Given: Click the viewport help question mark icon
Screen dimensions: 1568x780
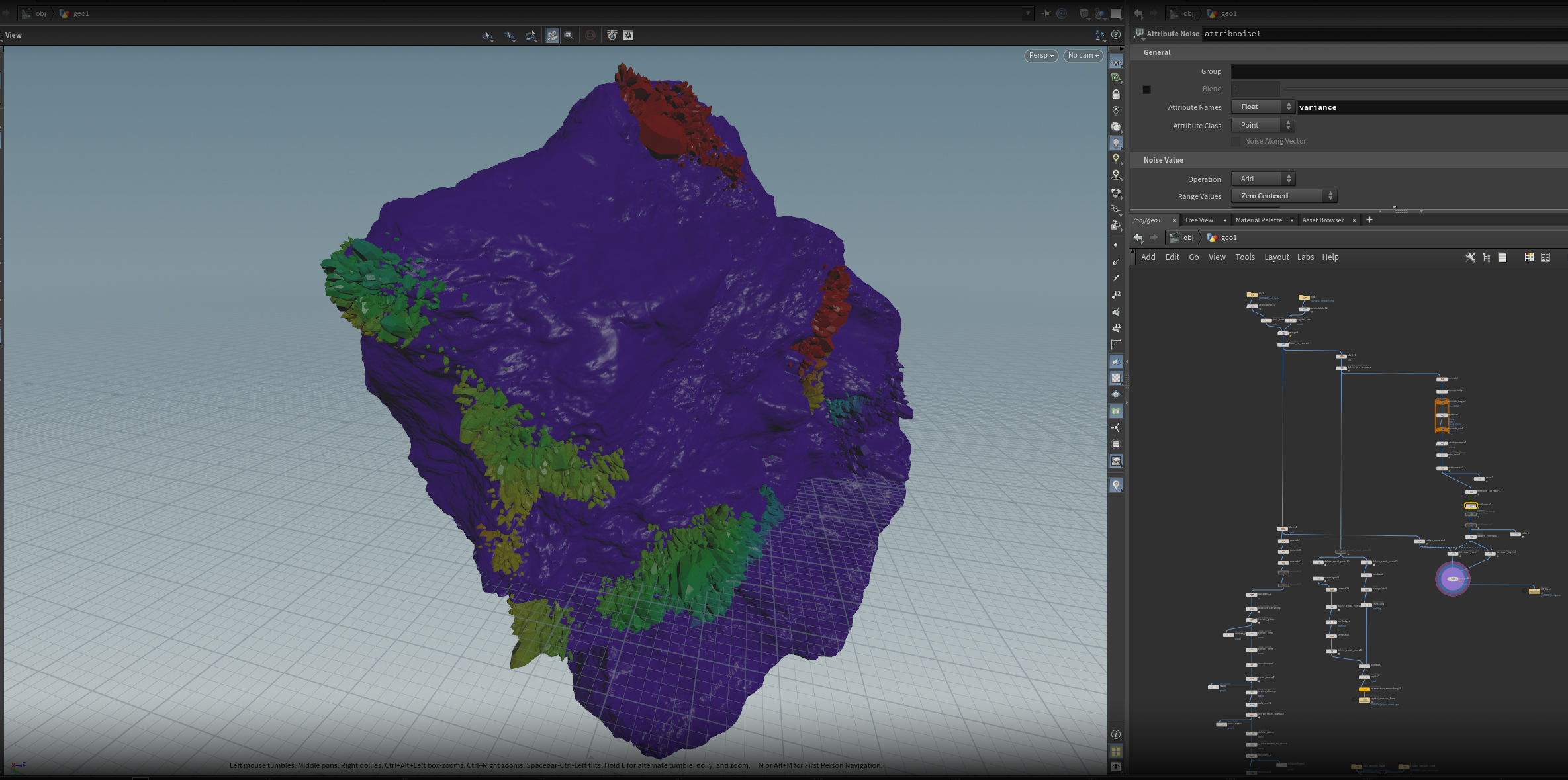Looking at the screenshot, I should pos(1116,34).
